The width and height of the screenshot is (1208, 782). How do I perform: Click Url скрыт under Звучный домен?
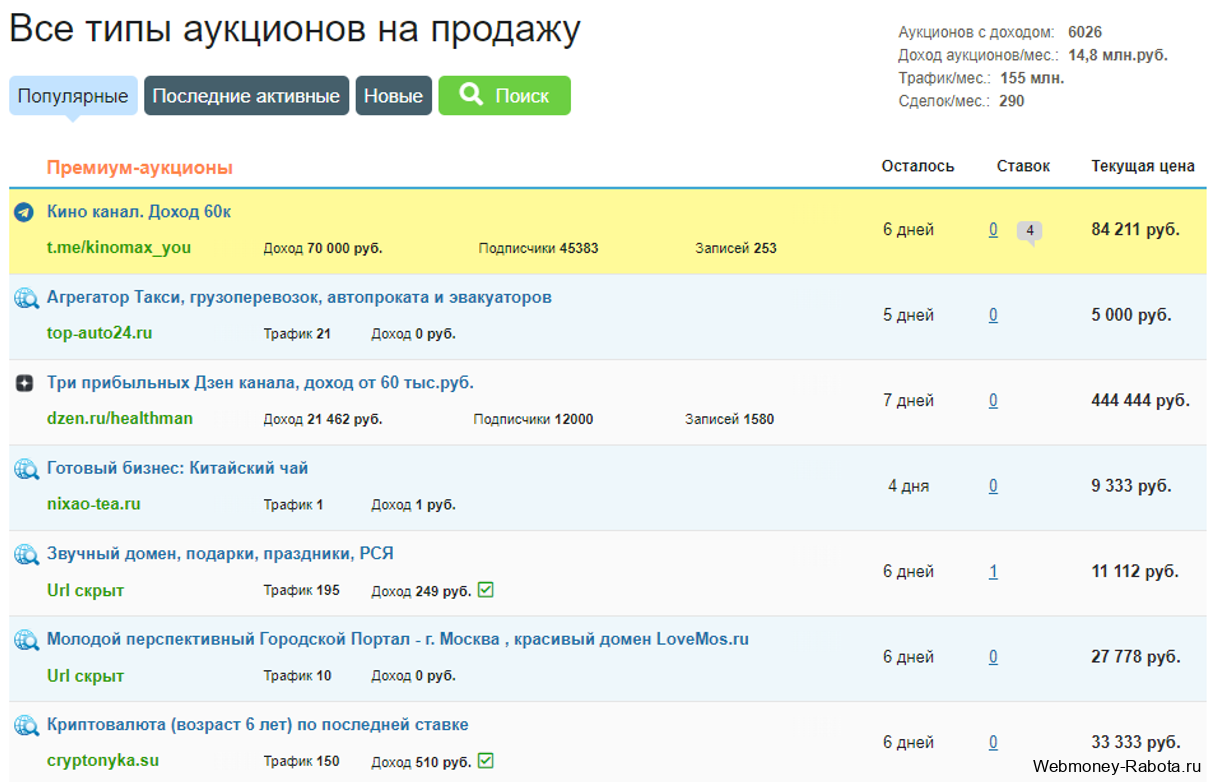click(86, 590)
